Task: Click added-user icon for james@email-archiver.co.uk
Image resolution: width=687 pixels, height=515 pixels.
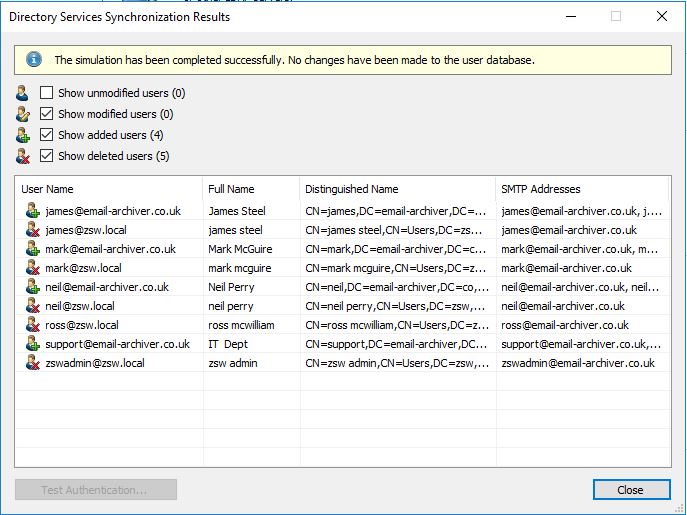Action: pos(33,211)
